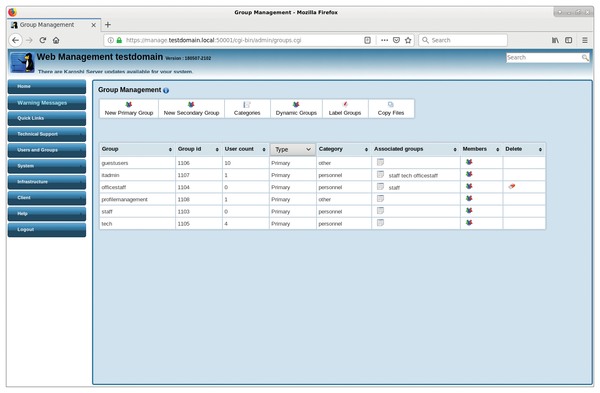This screenshot has height=393, width=600.
Task: Focus the Web Management search field
Action: [x=543, y=57]
